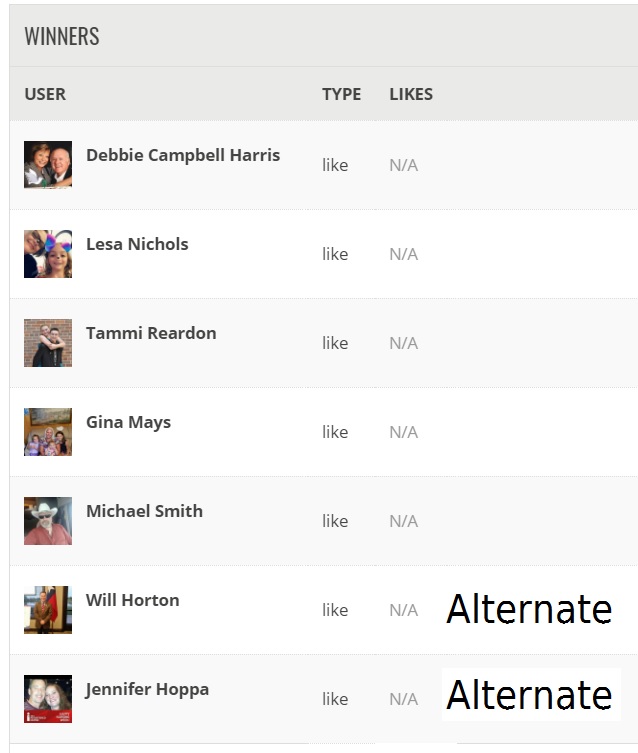The height and width of the screenshot is (753, 638).
Task: Open the Debbie Campbell Harris name link
Action: click(x=183, y=155)
